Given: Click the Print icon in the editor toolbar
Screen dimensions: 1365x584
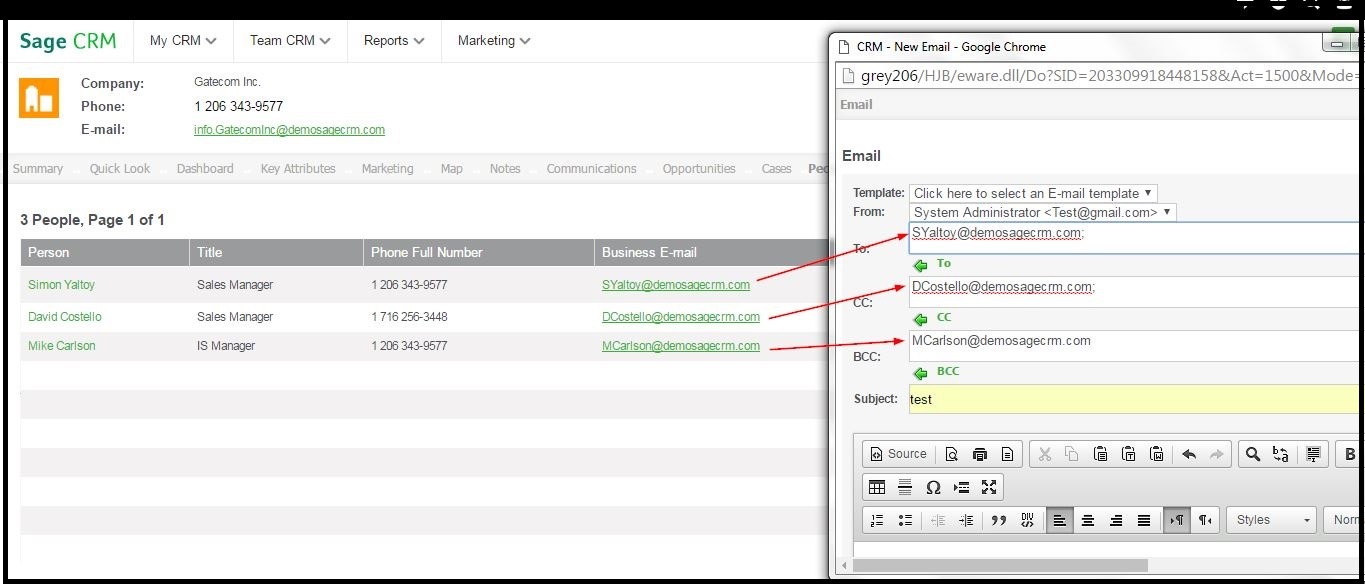Looking at the screenshot, I should (x=980, y=454).
